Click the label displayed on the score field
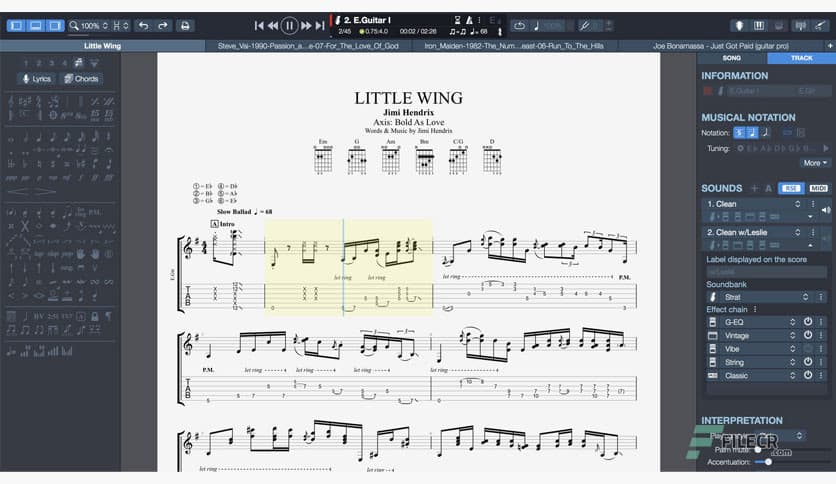 click(767, 272)
